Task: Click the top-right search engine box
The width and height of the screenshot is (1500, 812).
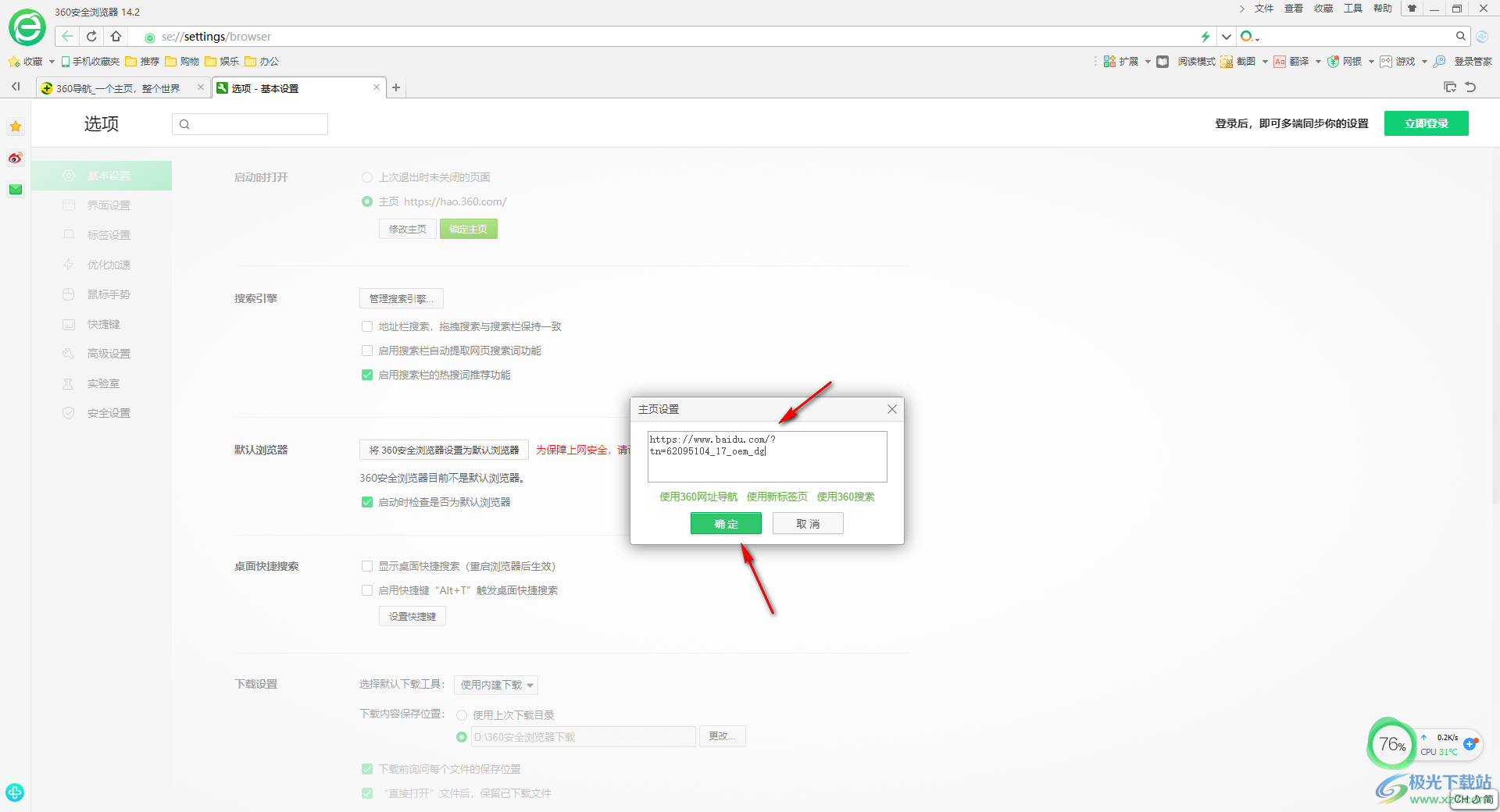Action: [x=1353, y=36]
